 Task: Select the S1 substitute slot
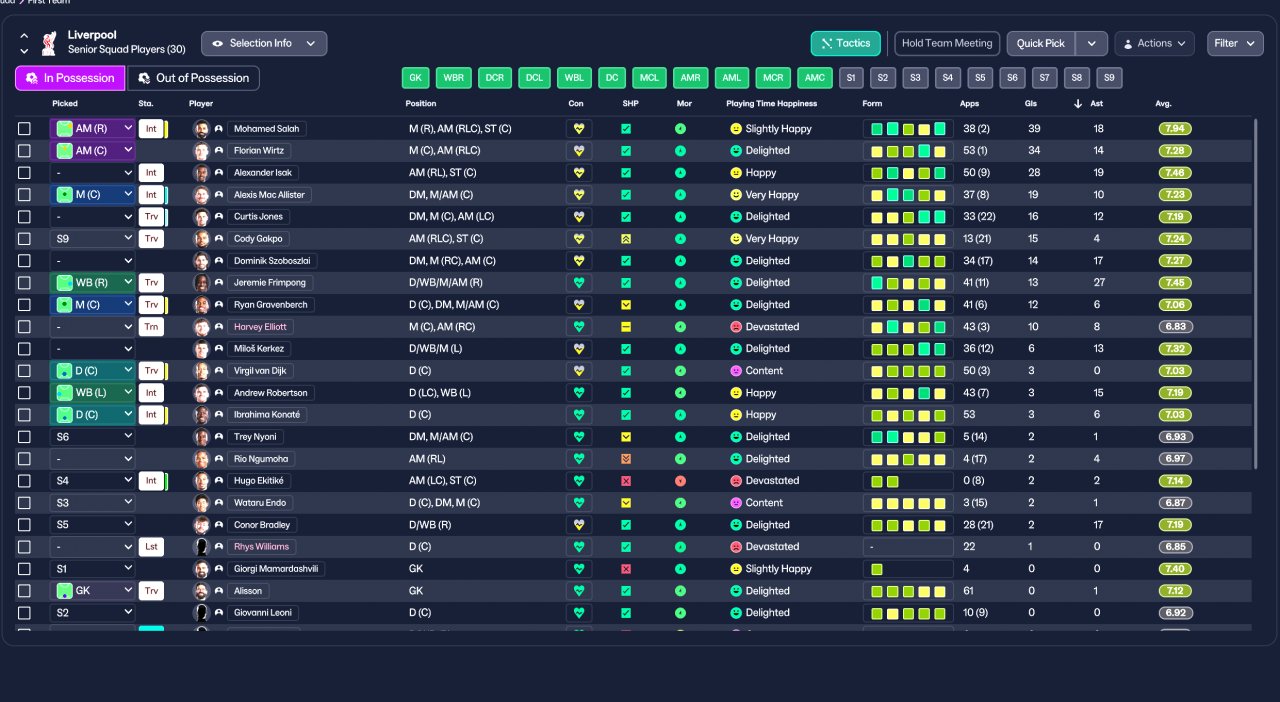[x=851, y=78]
